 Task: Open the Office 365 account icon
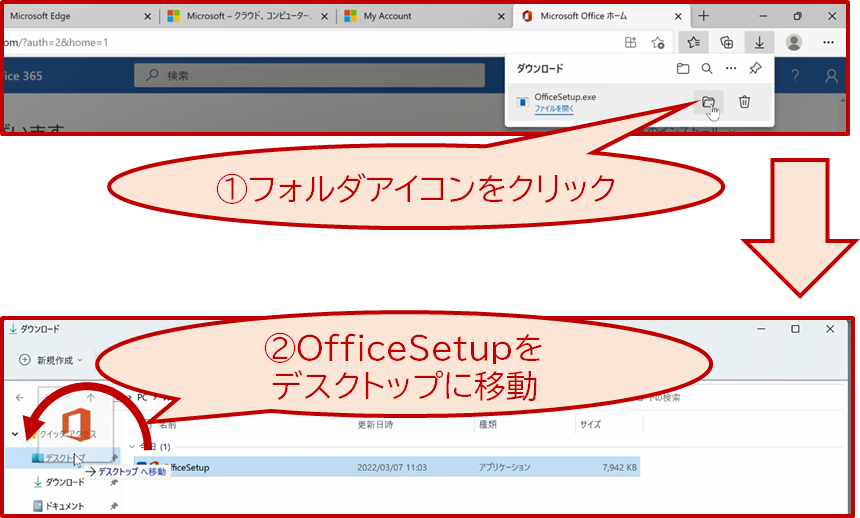coord(831,76)
